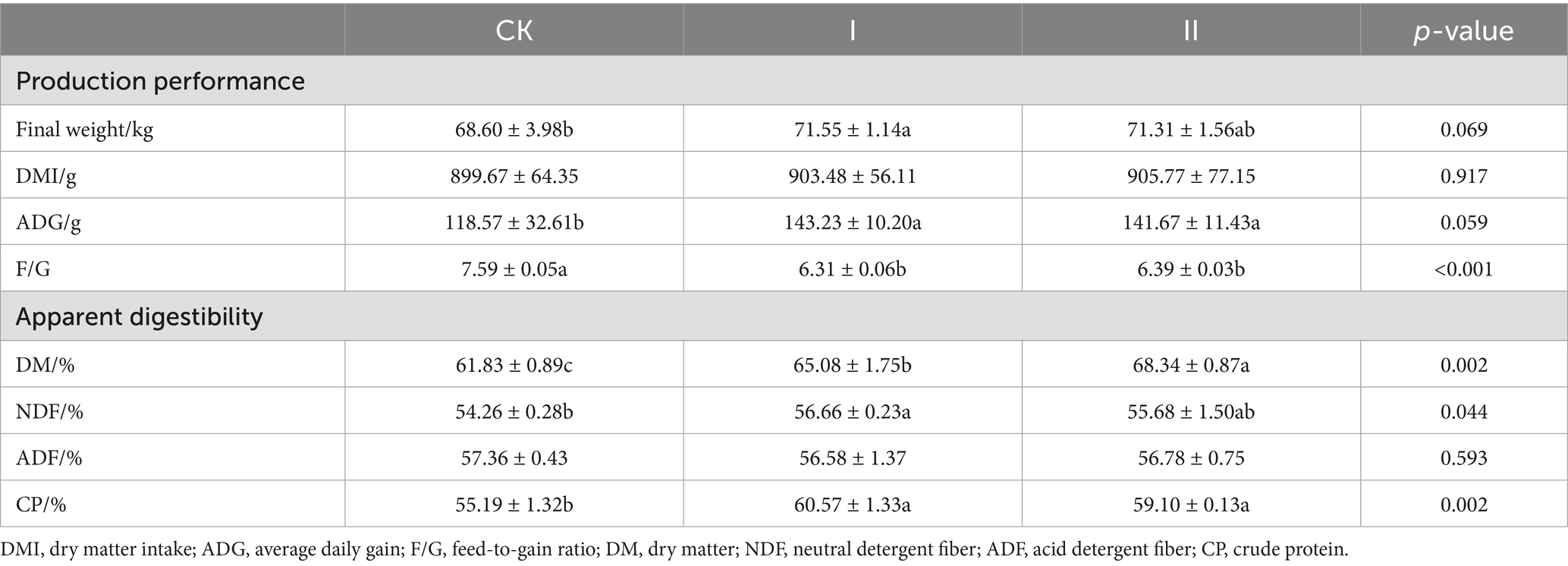Select the 143.23 ± 10.20a cell
The height and width of the screenshot is (566, 1568).
coord(853,222)
